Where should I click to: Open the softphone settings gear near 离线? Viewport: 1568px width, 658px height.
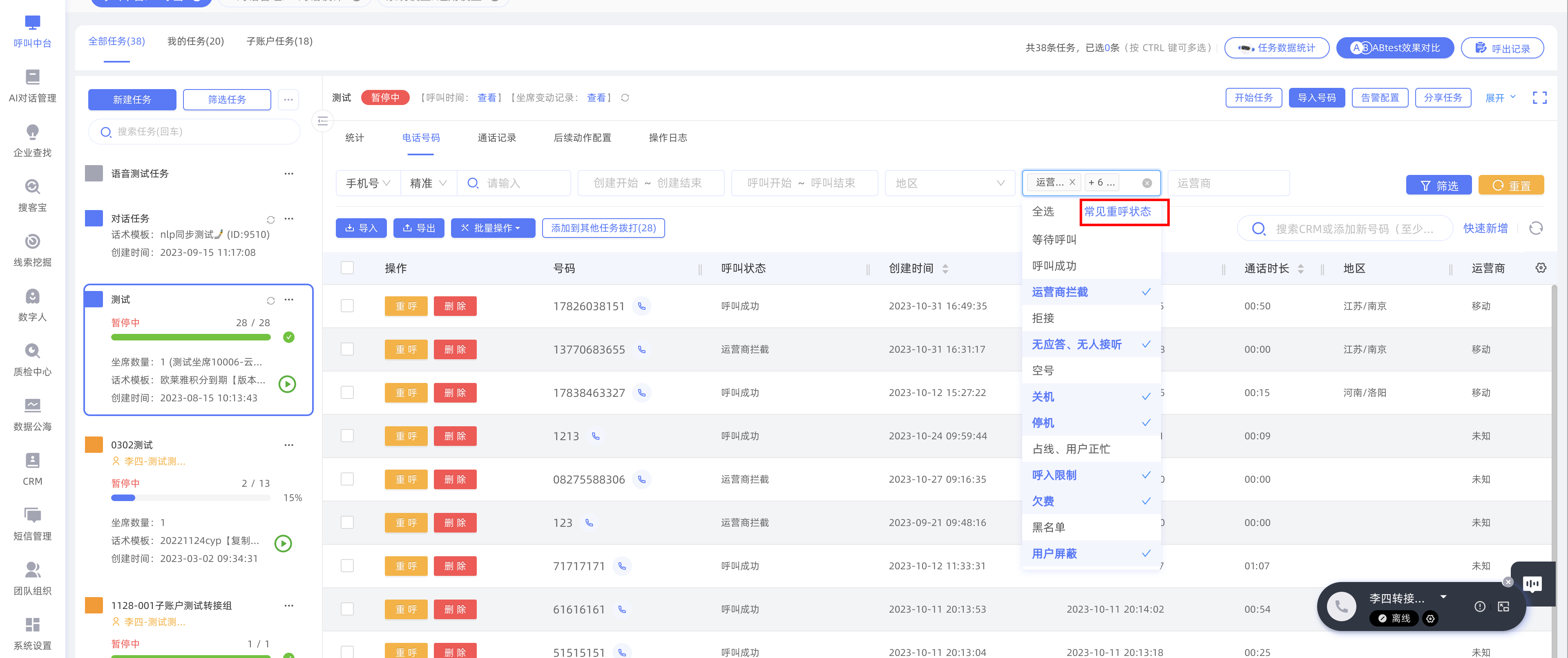coord(1430,618)
